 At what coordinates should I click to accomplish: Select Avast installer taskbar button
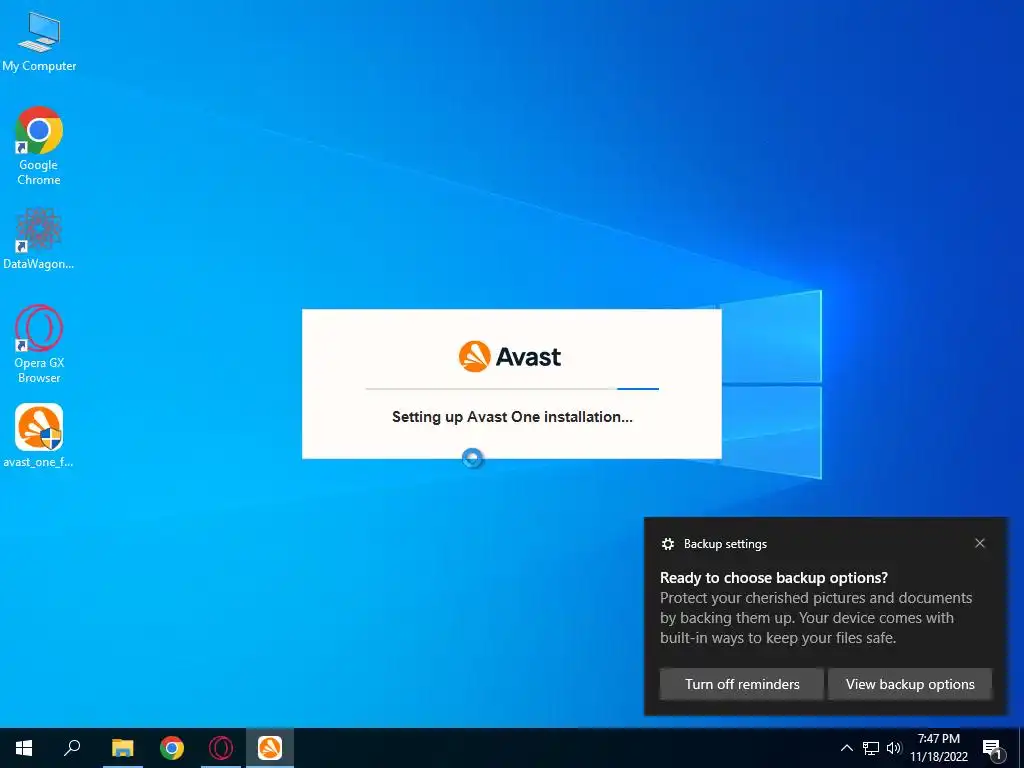click(x=270, y=748)
